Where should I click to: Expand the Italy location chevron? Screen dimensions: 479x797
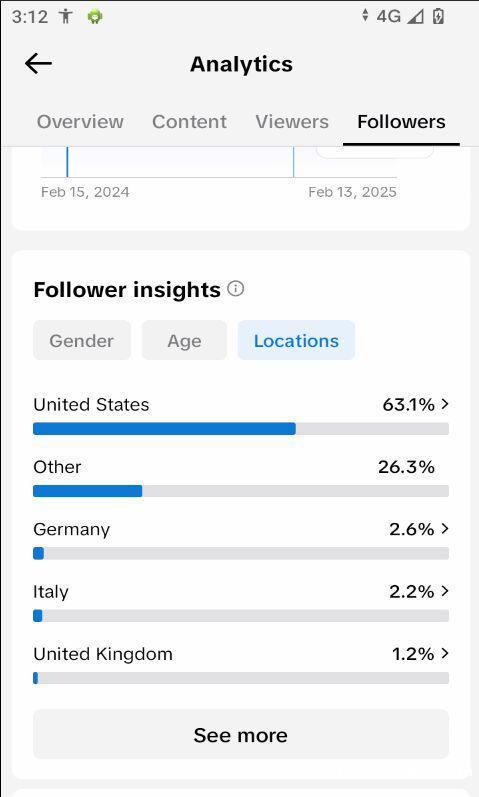tap(445, 591)
